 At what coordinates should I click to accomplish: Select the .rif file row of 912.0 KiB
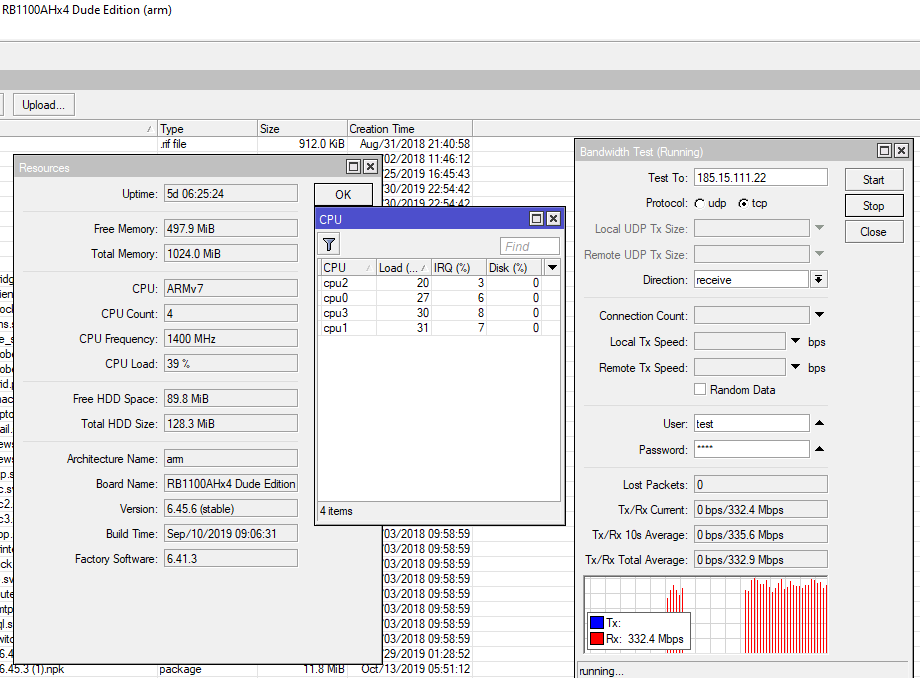pos(236,144)
